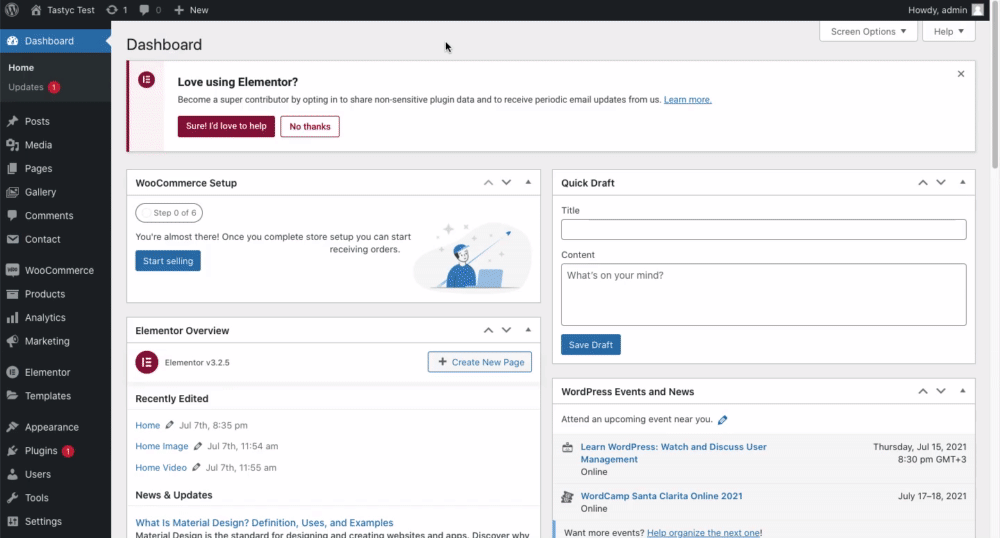The height and width of the screenshot is (538, 1000).
Task: Click the Users icon in sidebar
Action: click(12, 474)
